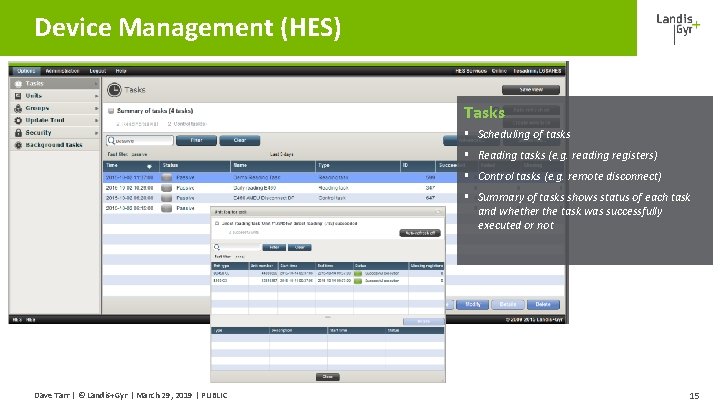Click the Delete button

coord(543,304)
